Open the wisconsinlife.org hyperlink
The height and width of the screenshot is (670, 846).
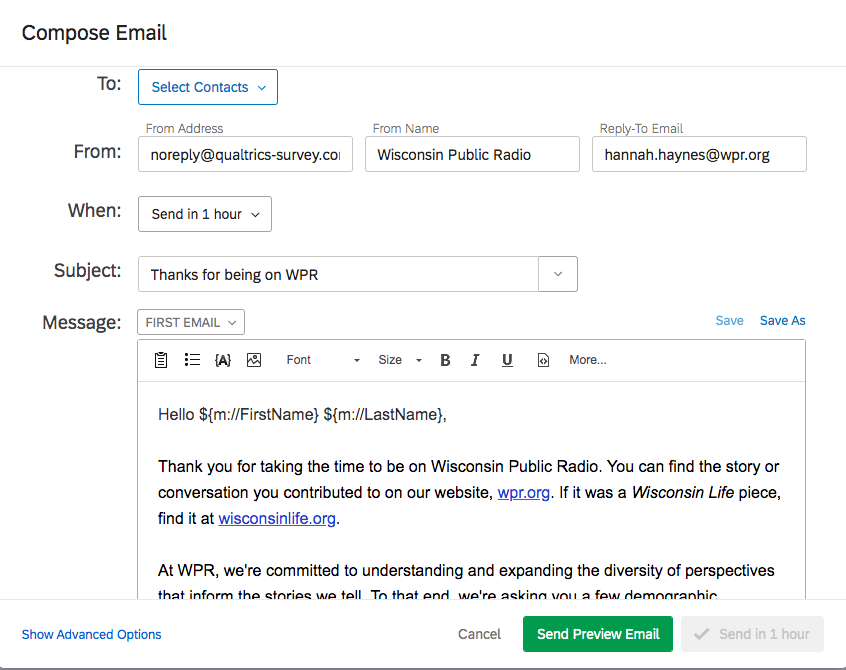(x=277, y=518)
